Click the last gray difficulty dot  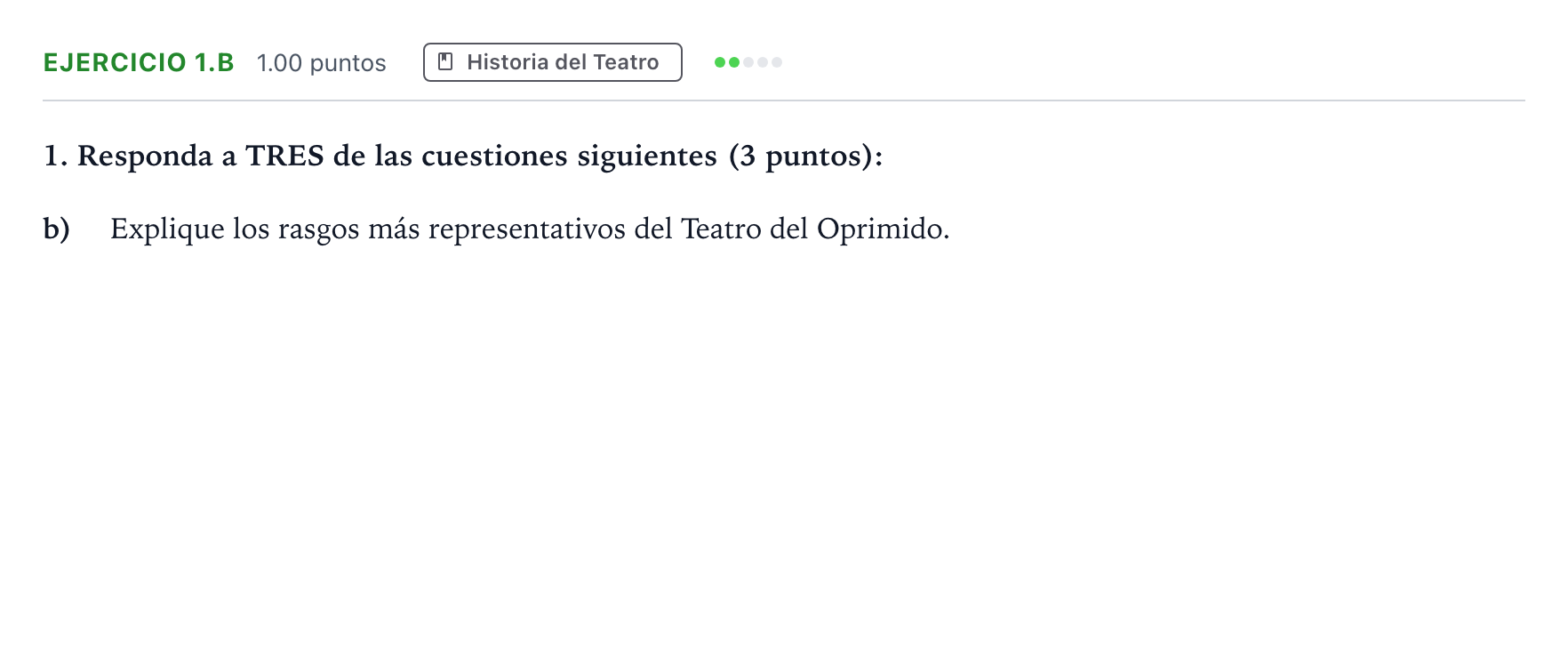tap(777, 62)
